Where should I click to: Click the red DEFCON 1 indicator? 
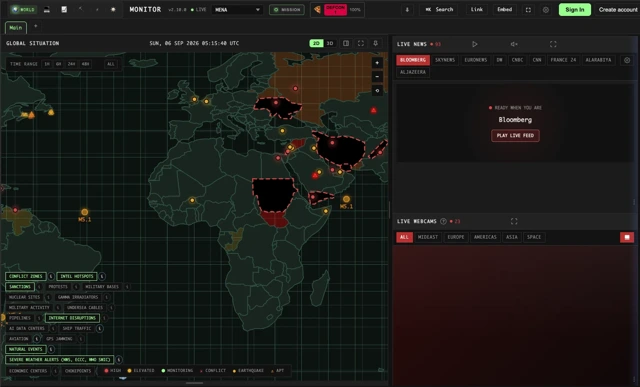click(x=336, y=10)
